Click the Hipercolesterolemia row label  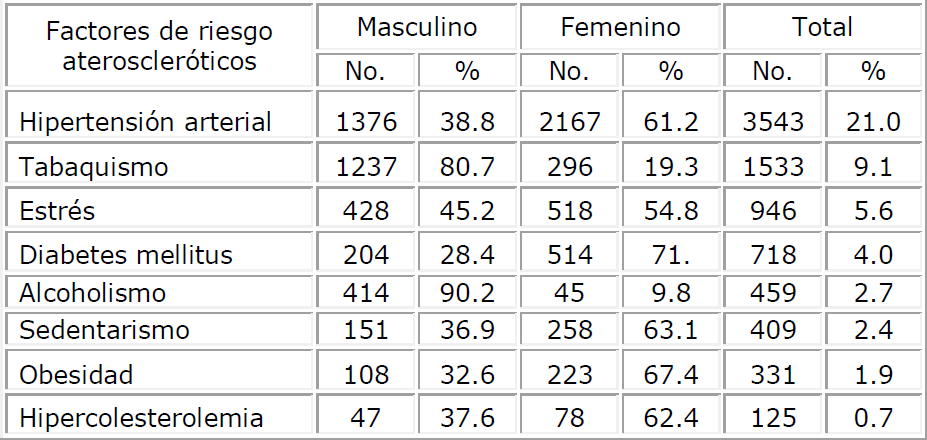coord(140,418)
